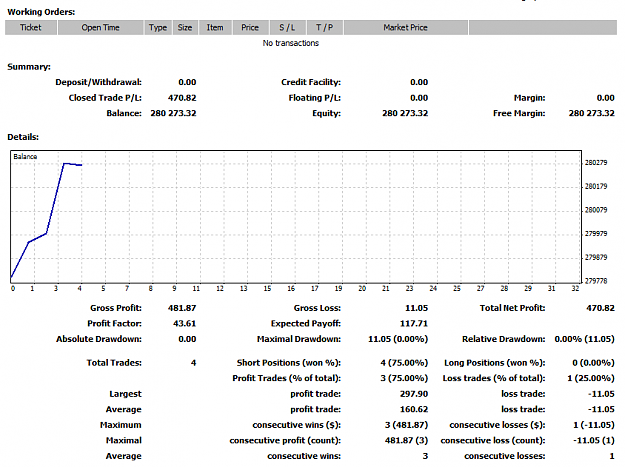The height and width of the screenshot is (467, 625).
Task: Click the Market Price column header
Action: click(x=405, y=27)
